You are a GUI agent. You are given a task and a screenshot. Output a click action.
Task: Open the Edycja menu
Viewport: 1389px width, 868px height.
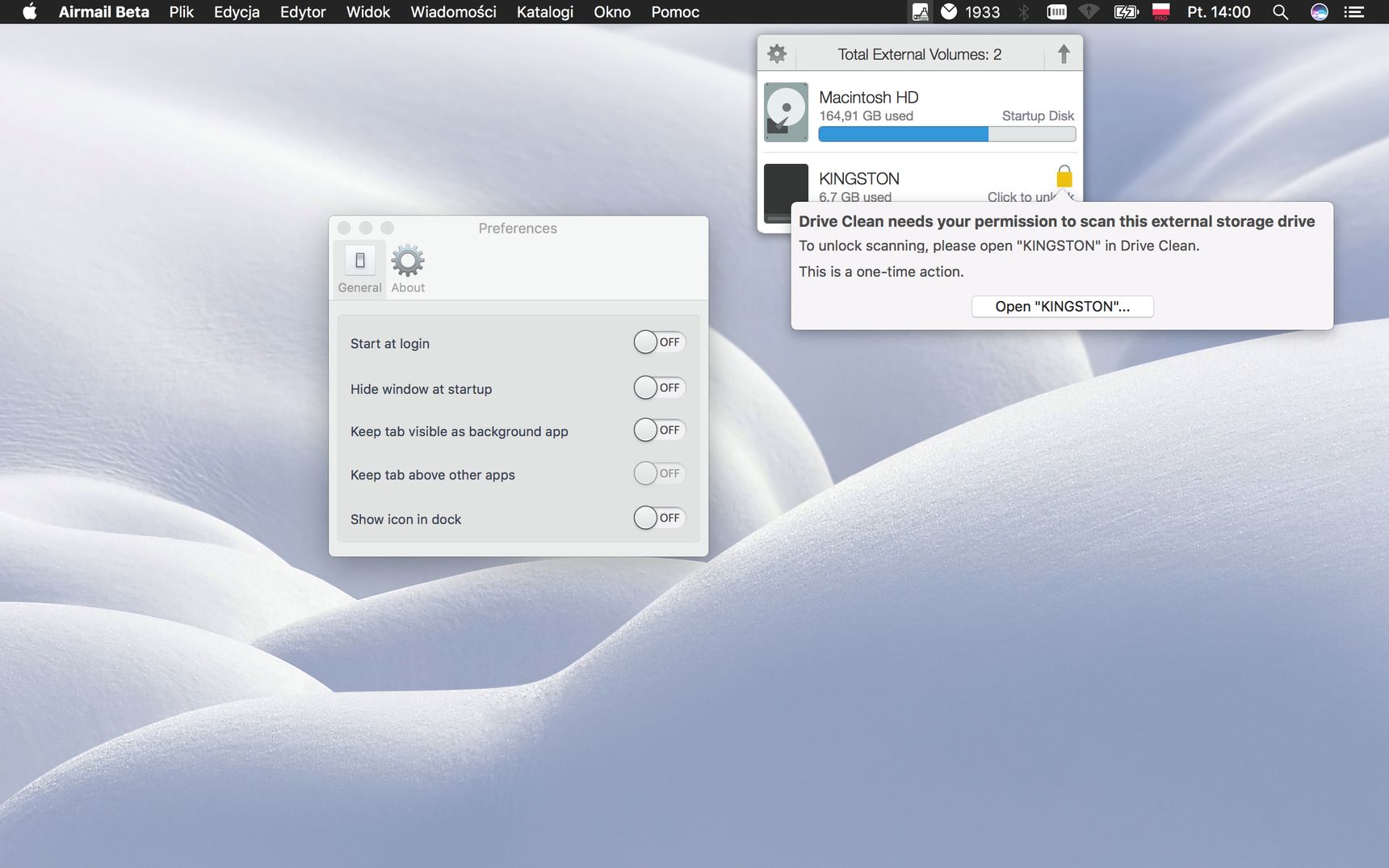(x=237, y=12)
